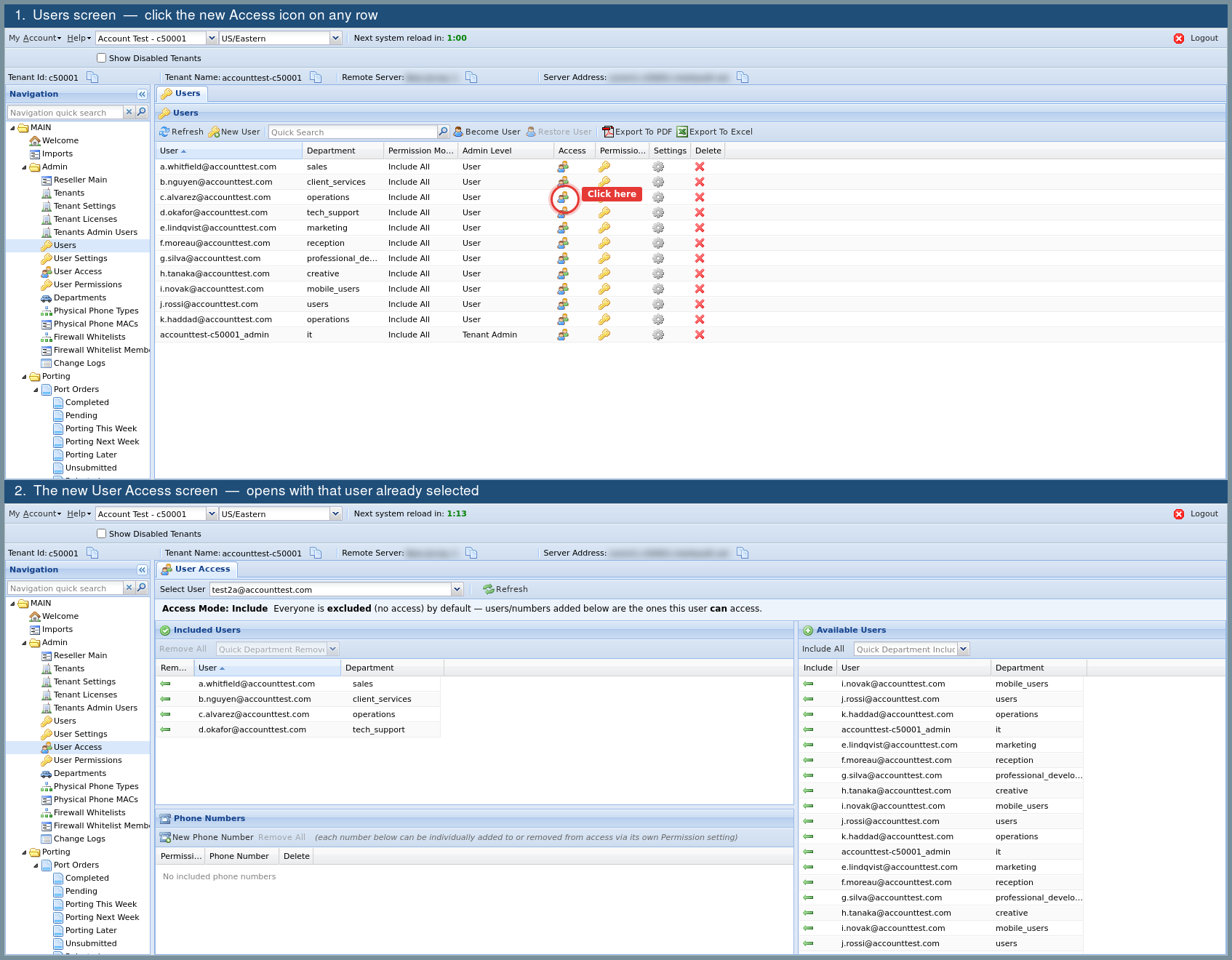The height and width of the screenshot is (960, 1232).
Task: Collapse Port Orders node in User Access screen
Action: coord(36,865)
